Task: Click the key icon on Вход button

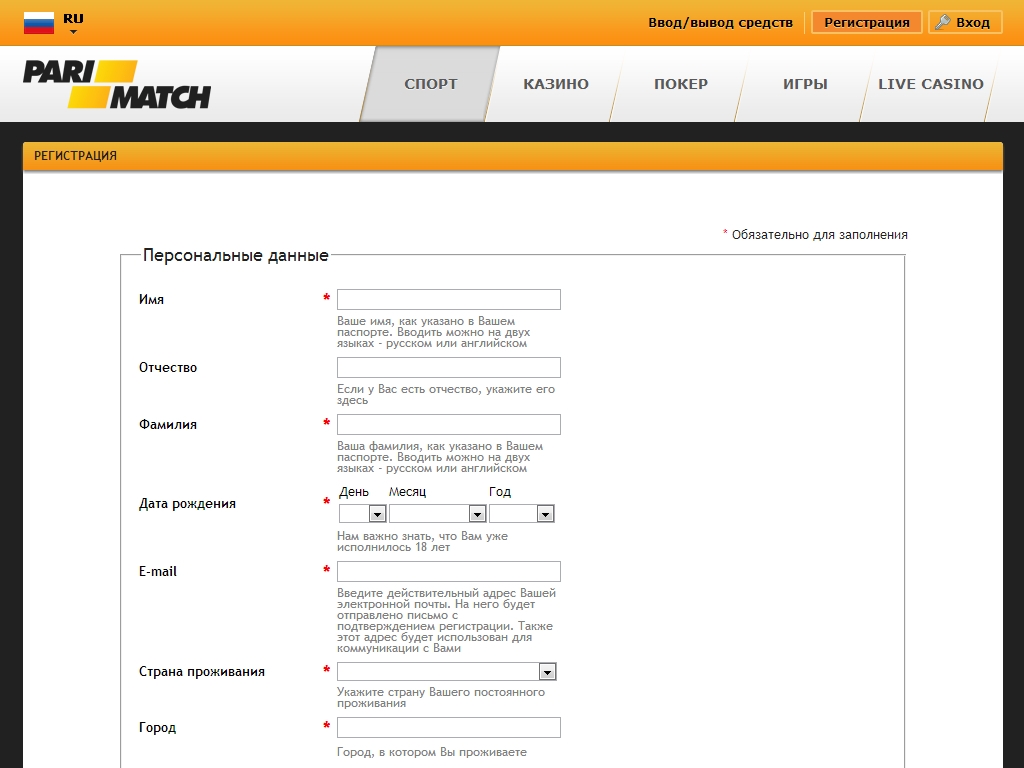Action: [942, 22]
